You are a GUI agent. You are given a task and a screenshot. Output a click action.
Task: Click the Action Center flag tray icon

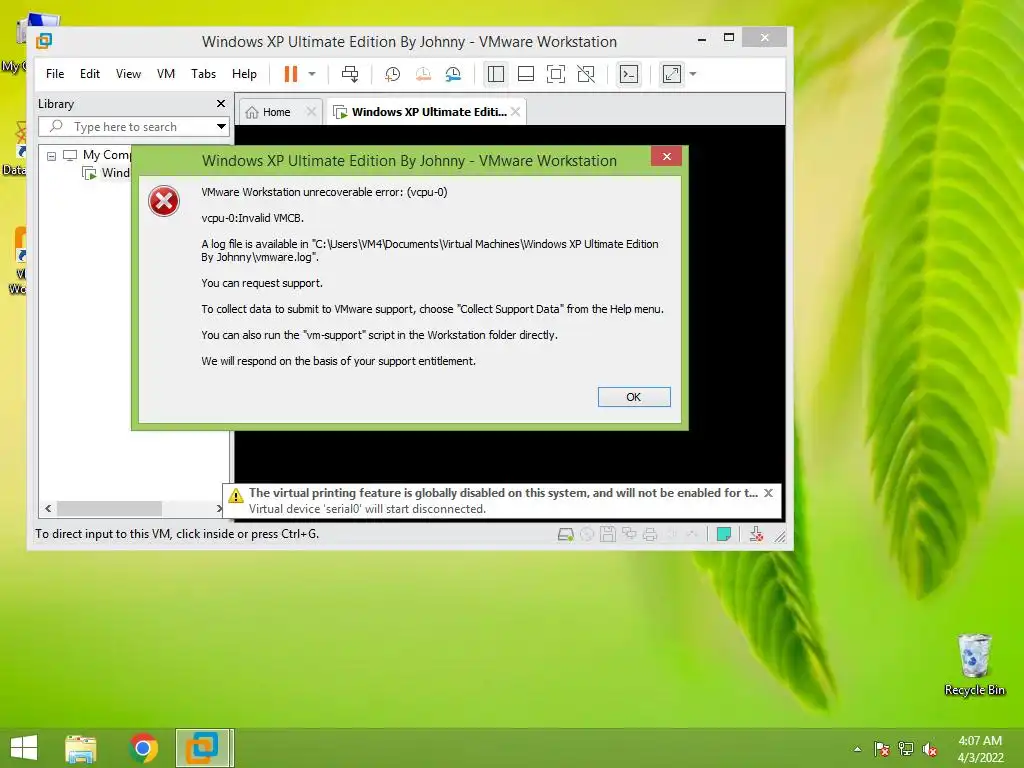coord(882,749)
